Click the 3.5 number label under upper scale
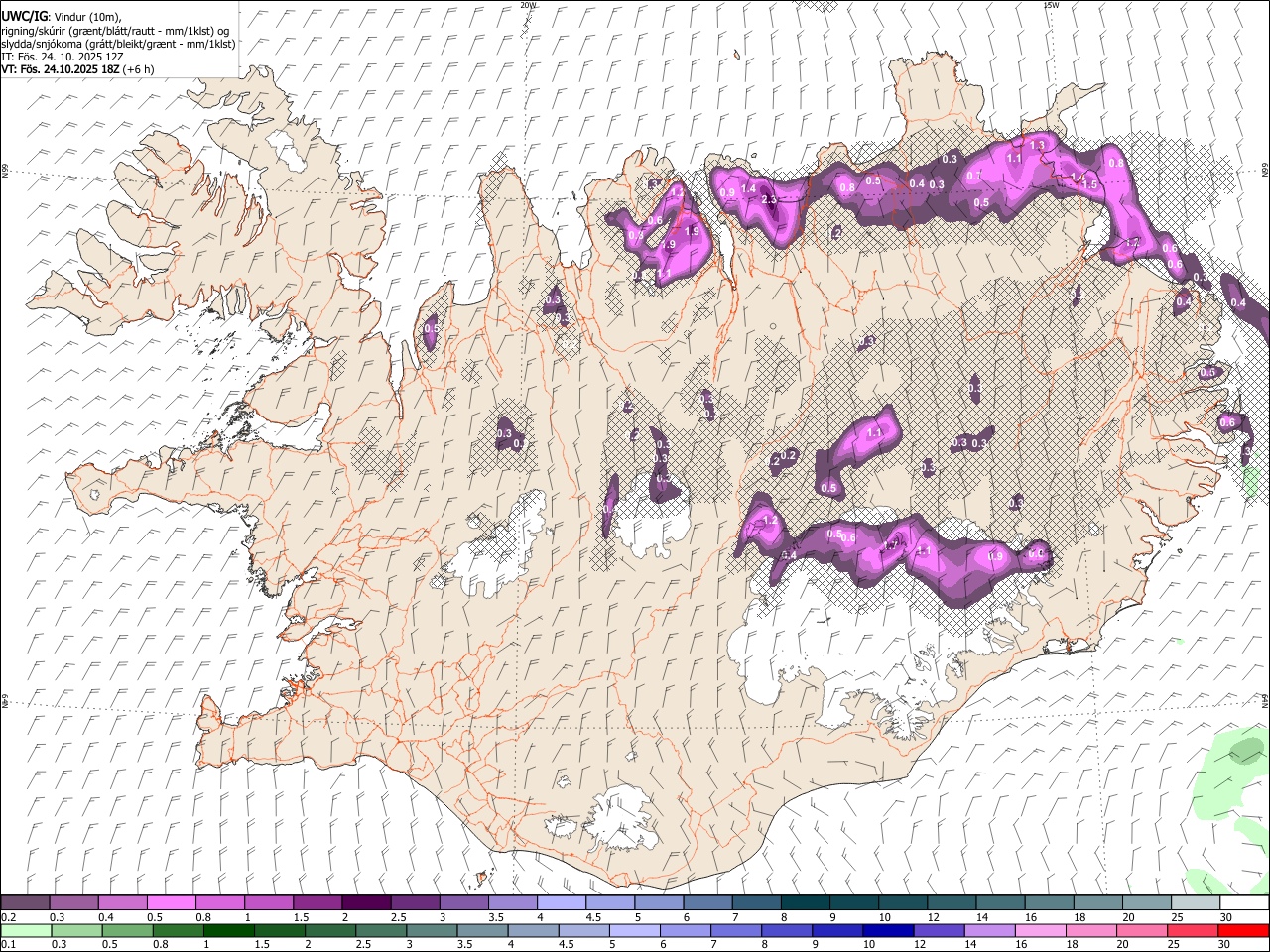This screenshot has width=1270, height=952. (x=496, y=917)
